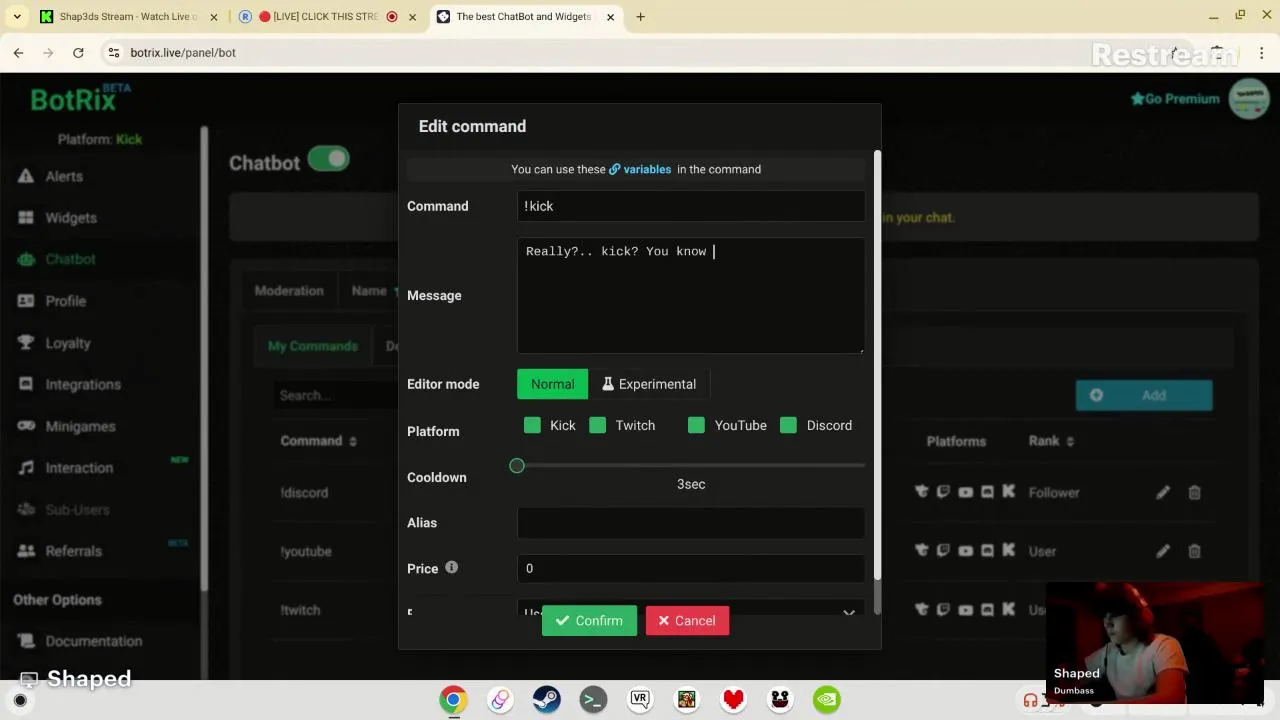1280x720 pixels.
Task: Confirm the edited command
Action: 589,621
